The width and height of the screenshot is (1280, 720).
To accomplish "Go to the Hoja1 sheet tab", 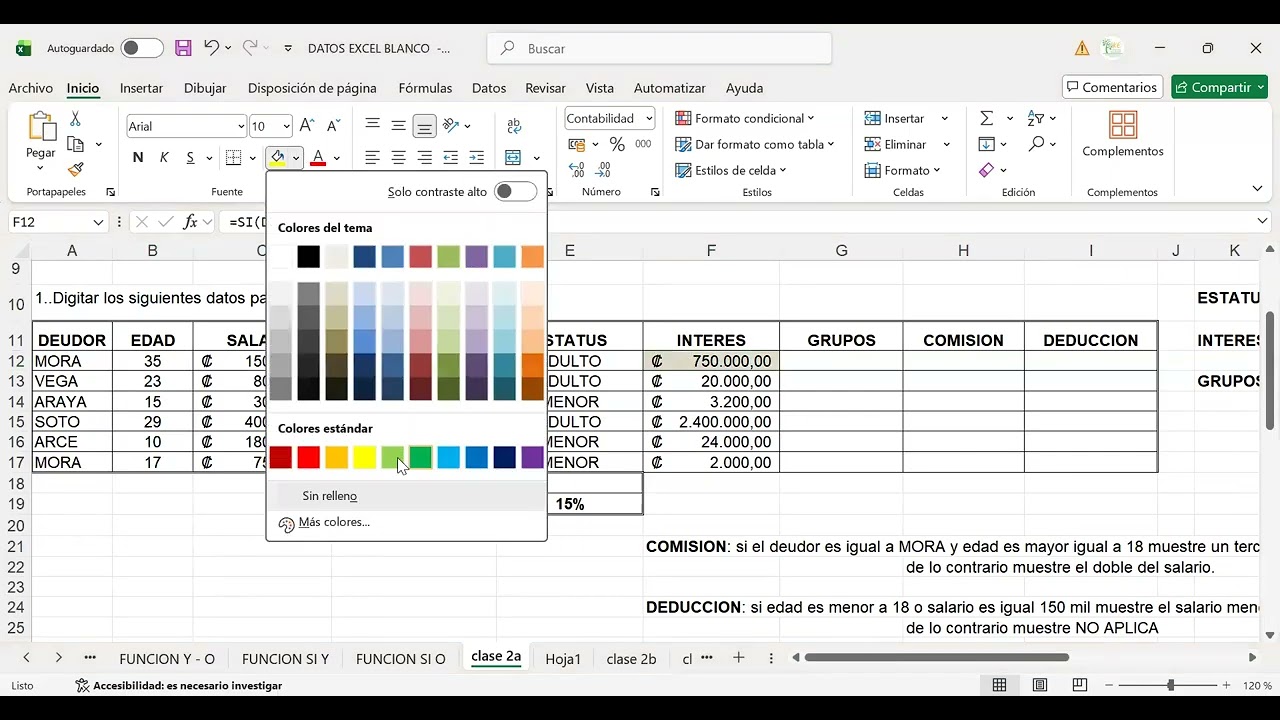I will click(x=563, y=659).
